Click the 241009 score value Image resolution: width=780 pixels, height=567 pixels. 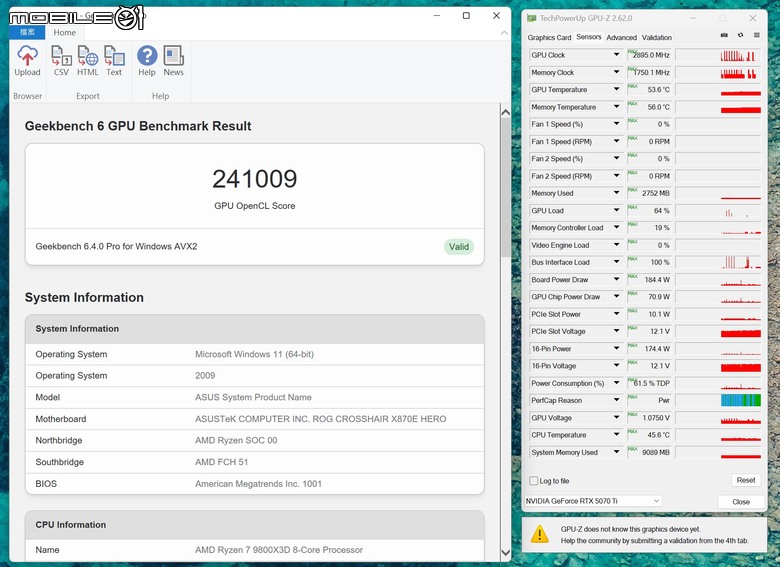click(x=255, y=179)
